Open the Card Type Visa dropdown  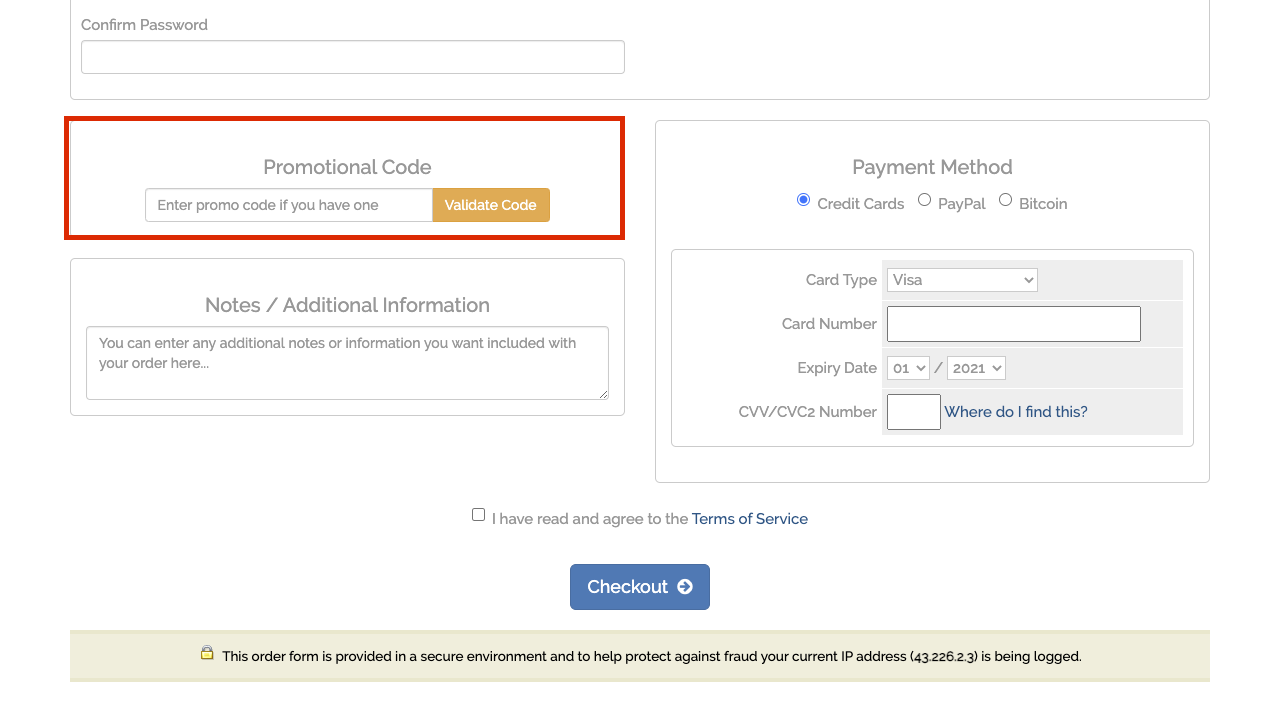tap(962, 280)
